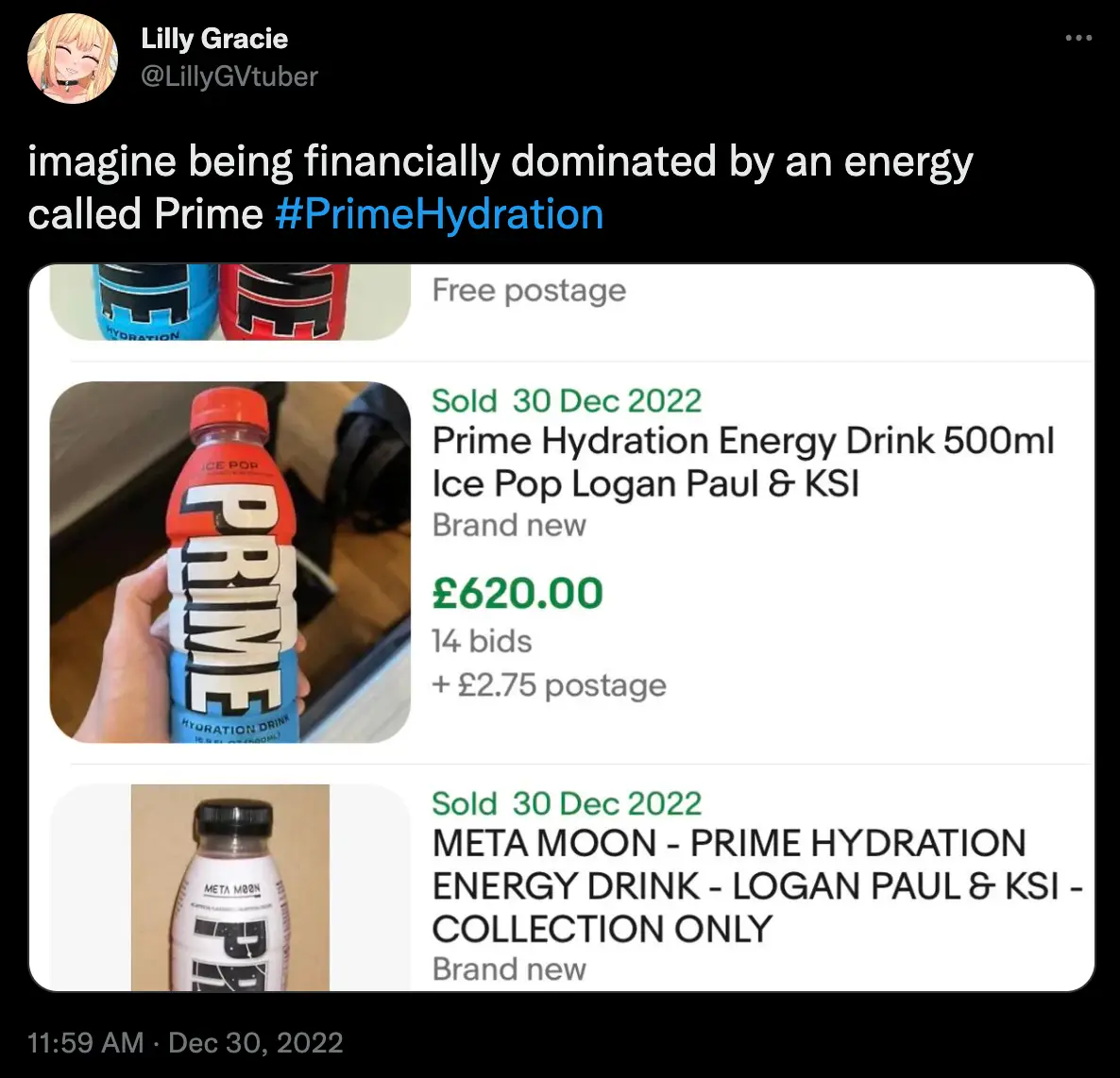Select the 14 bids count
This screenshot has width=1120, height=1078.
click(x=481, y=641)
